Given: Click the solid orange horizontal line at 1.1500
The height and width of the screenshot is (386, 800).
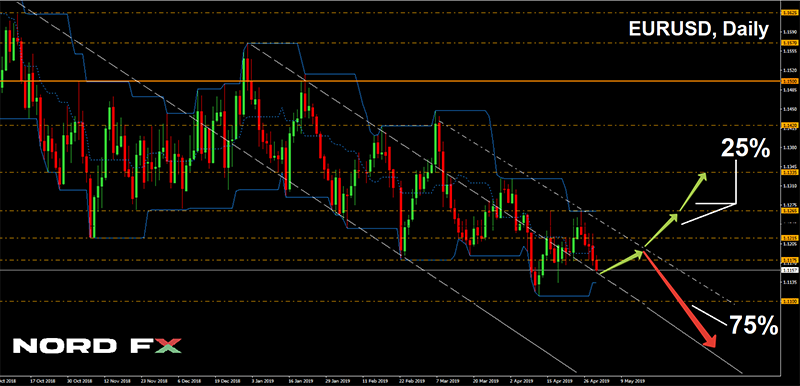Looking at the screenshot, I should (x=390, y=81).
